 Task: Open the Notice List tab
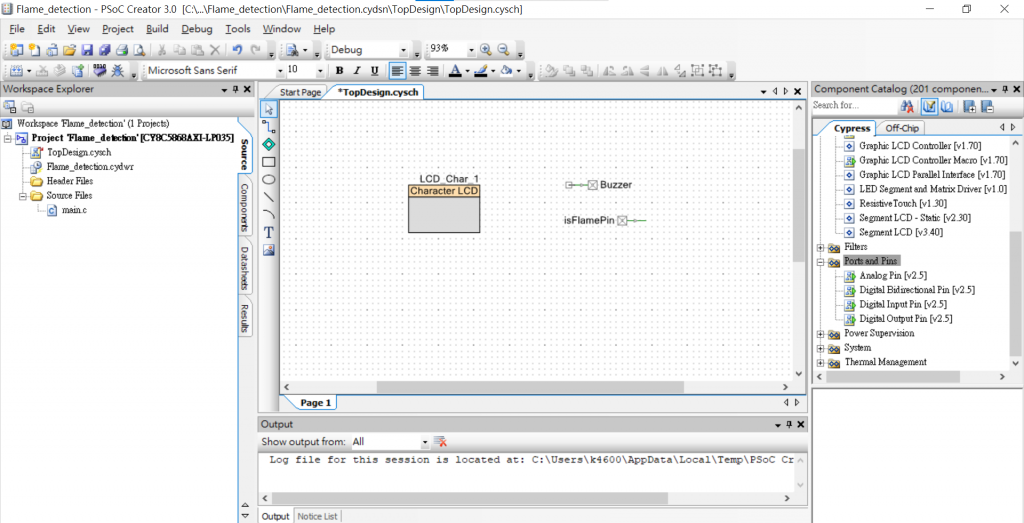317,516
